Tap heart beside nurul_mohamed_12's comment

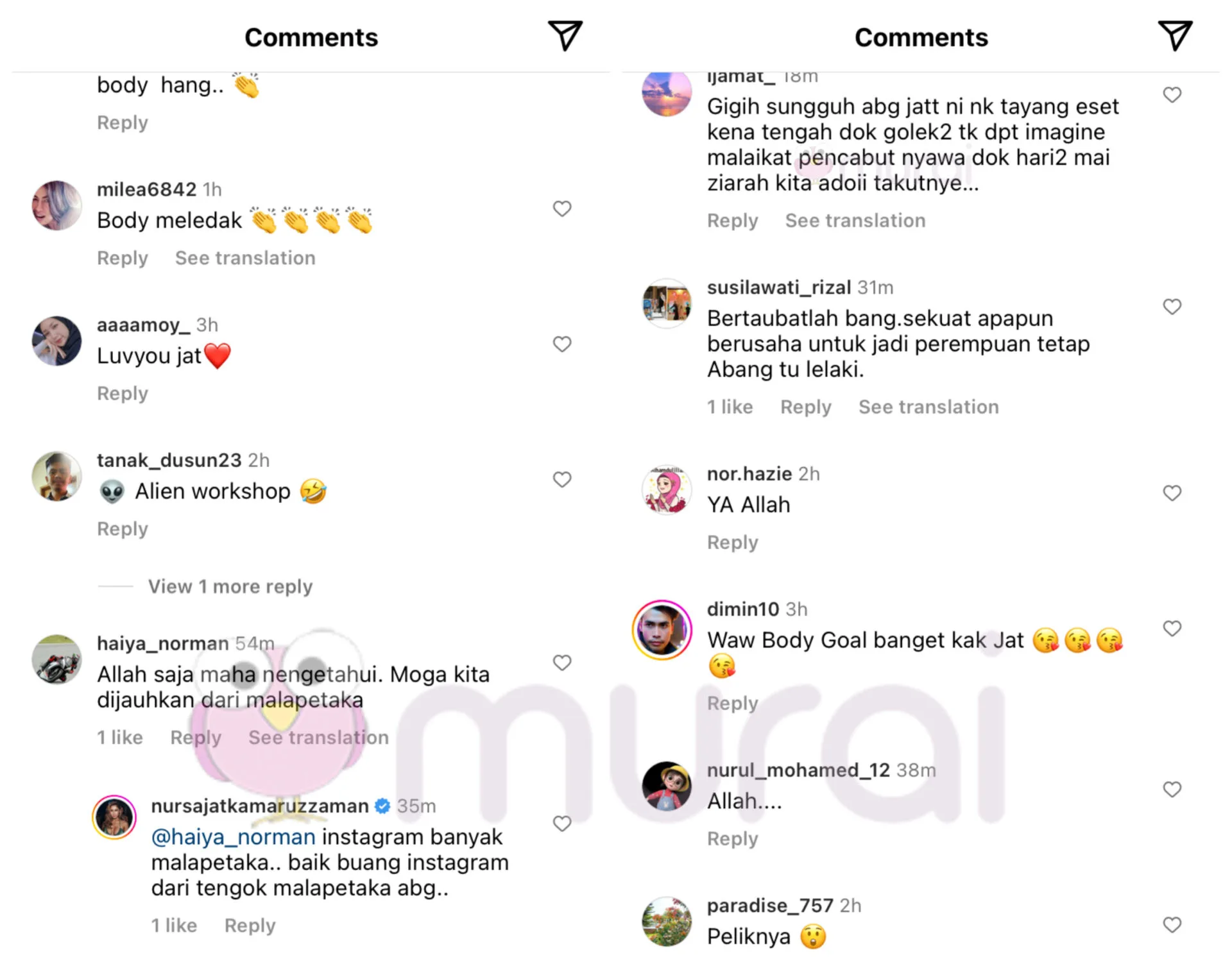pos(1172,789)
